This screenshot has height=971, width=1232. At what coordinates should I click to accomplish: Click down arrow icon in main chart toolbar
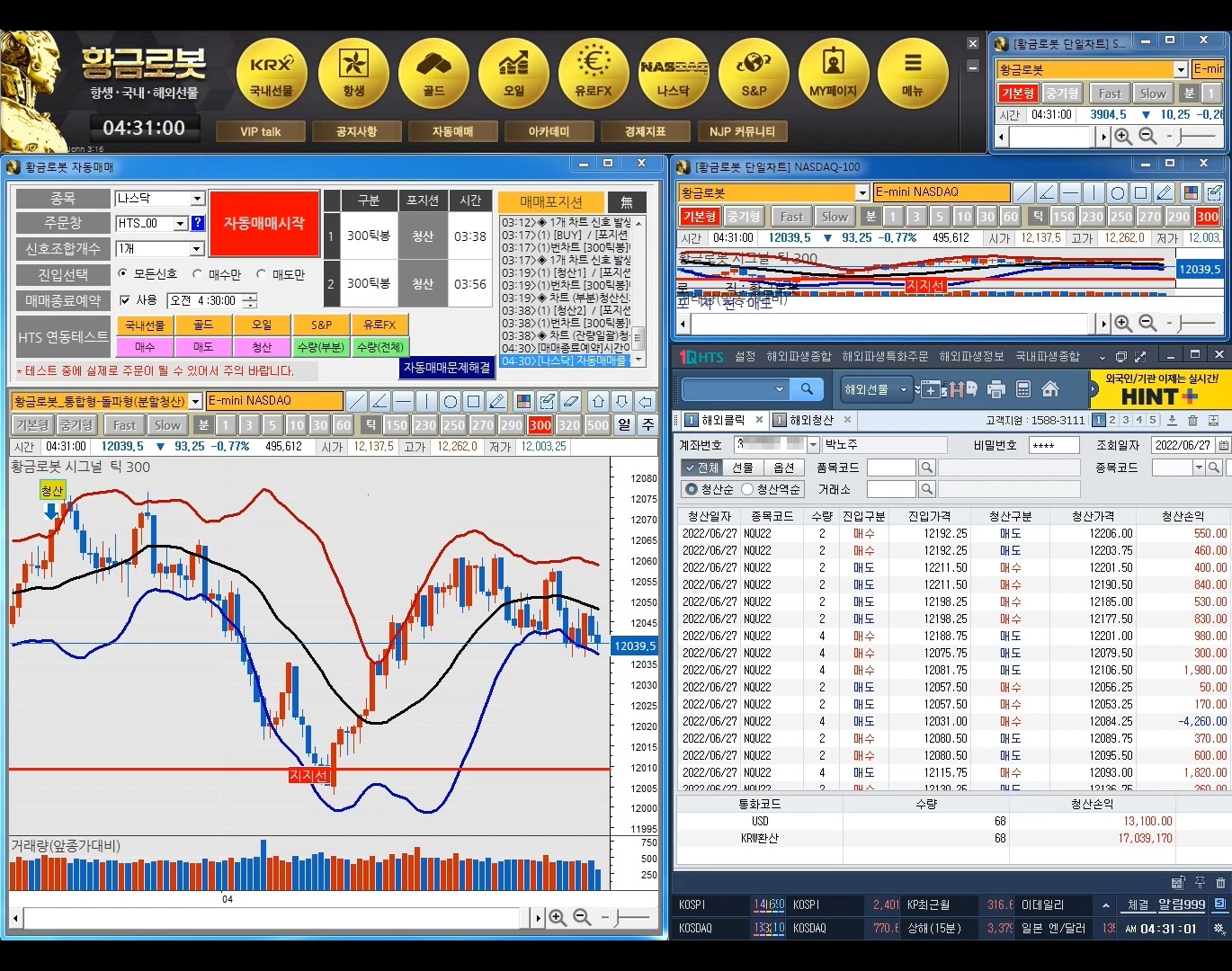tap(622, 401)
